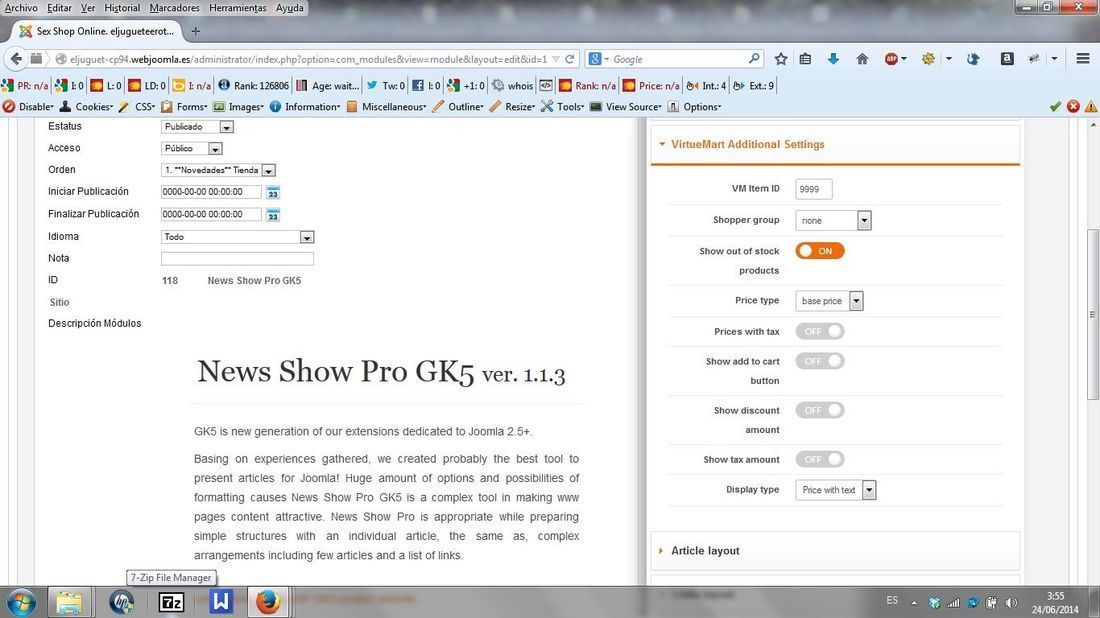Click the search magnifier icon

click(754, 59)
